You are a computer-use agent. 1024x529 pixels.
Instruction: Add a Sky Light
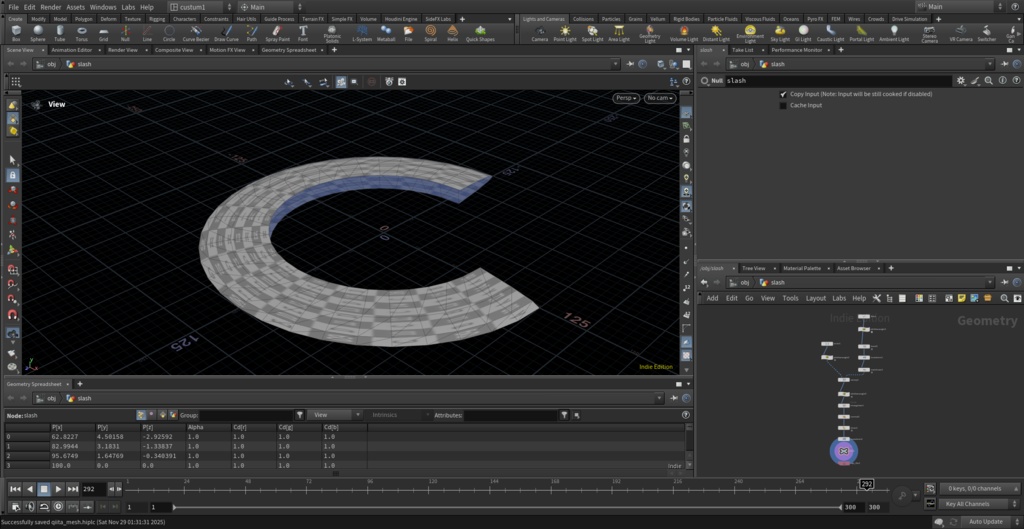point(780,33)
